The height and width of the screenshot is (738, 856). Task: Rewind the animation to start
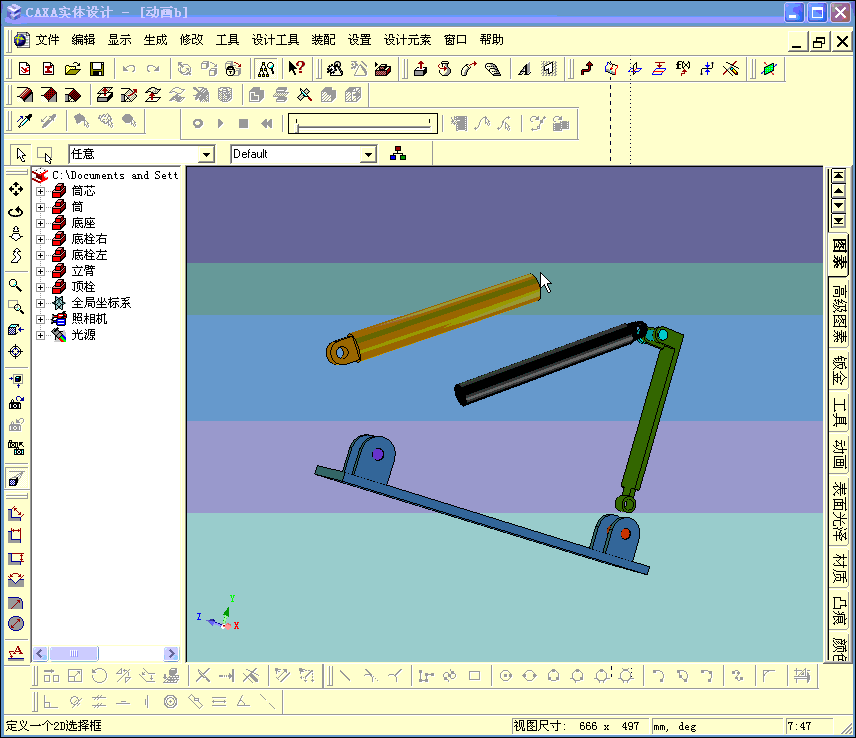266,124
